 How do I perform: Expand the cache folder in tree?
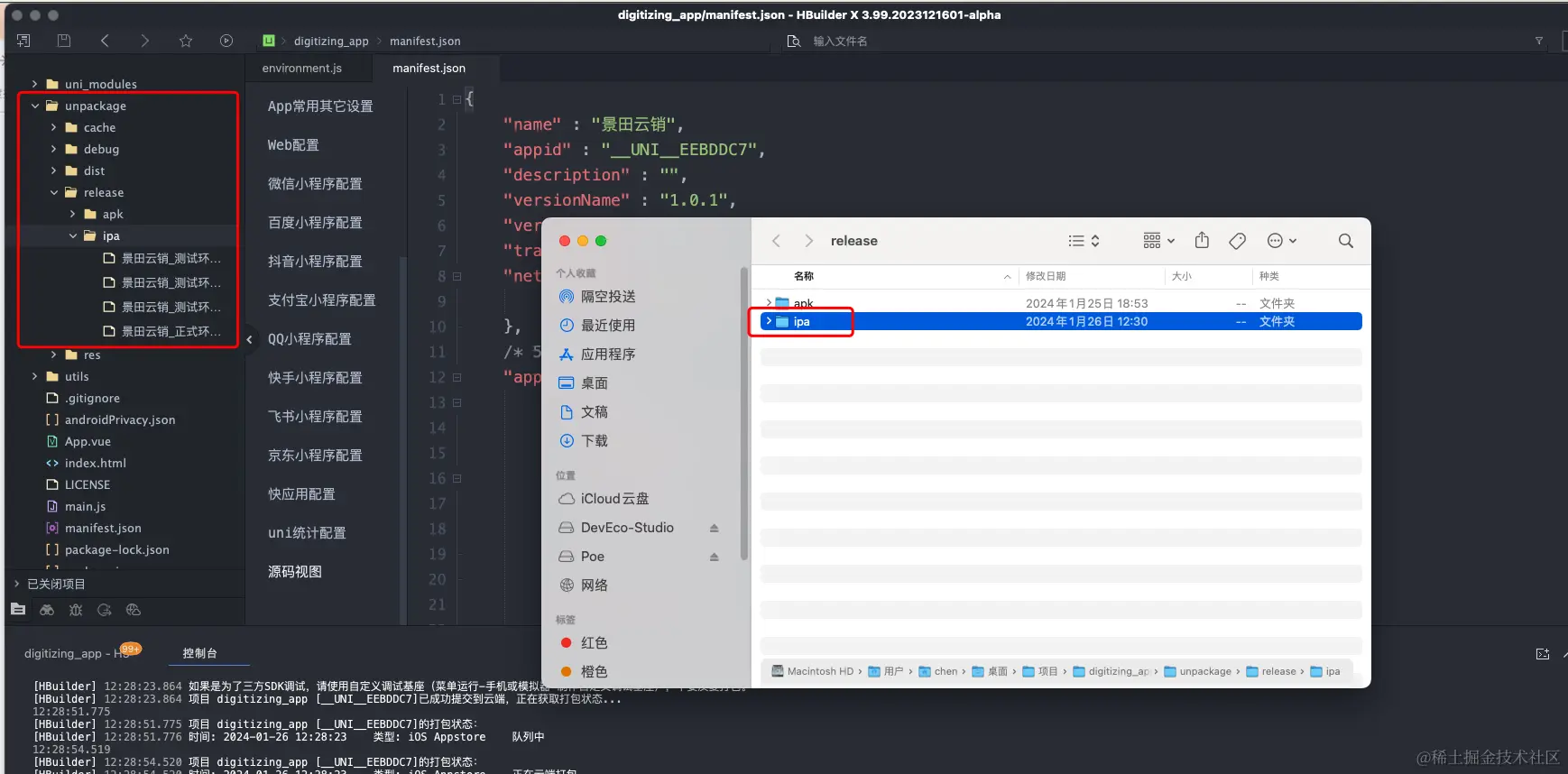(x=54, y=127)
